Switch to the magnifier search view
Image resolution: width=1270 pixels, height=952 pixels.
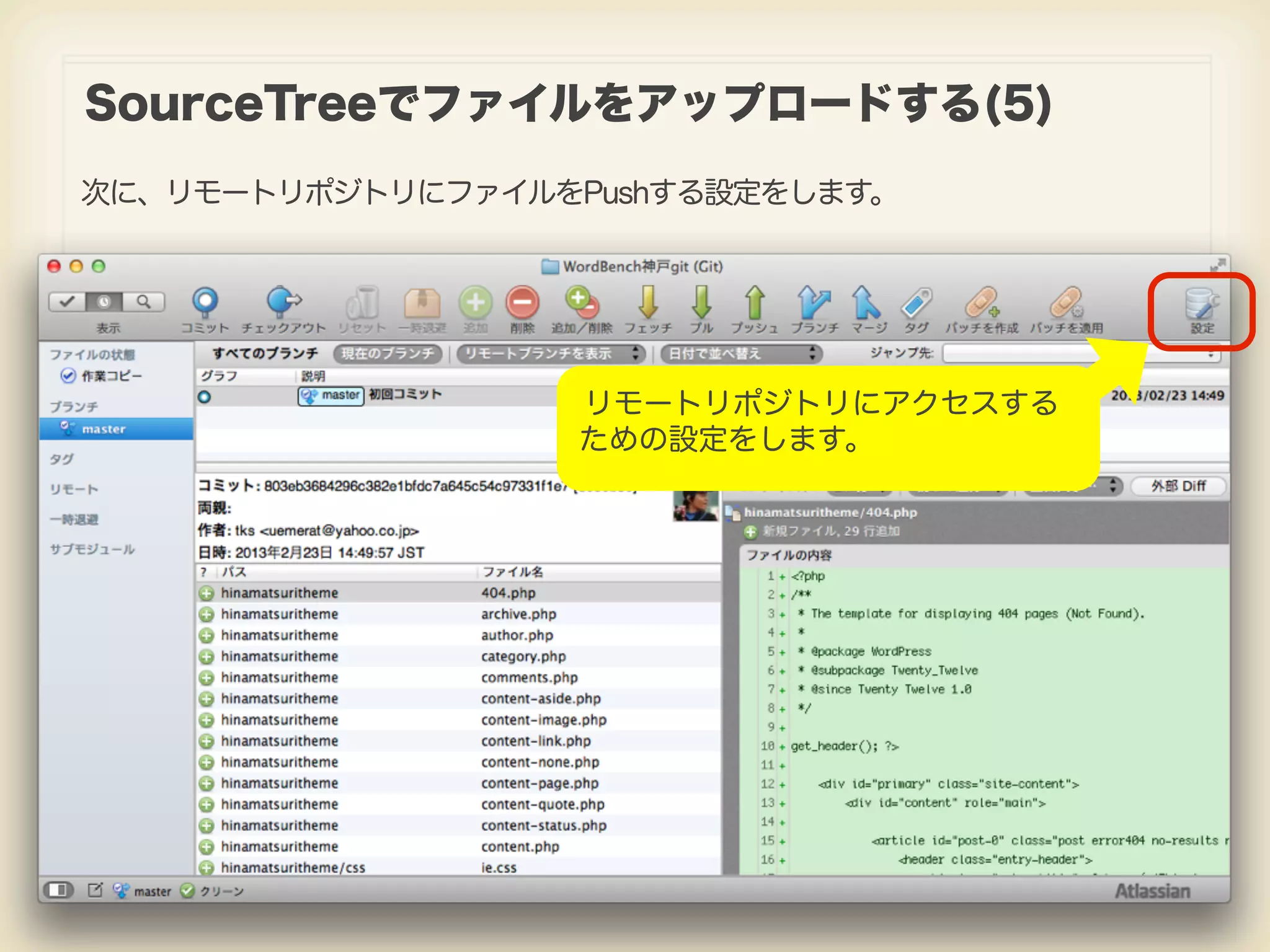coord(144,302)
